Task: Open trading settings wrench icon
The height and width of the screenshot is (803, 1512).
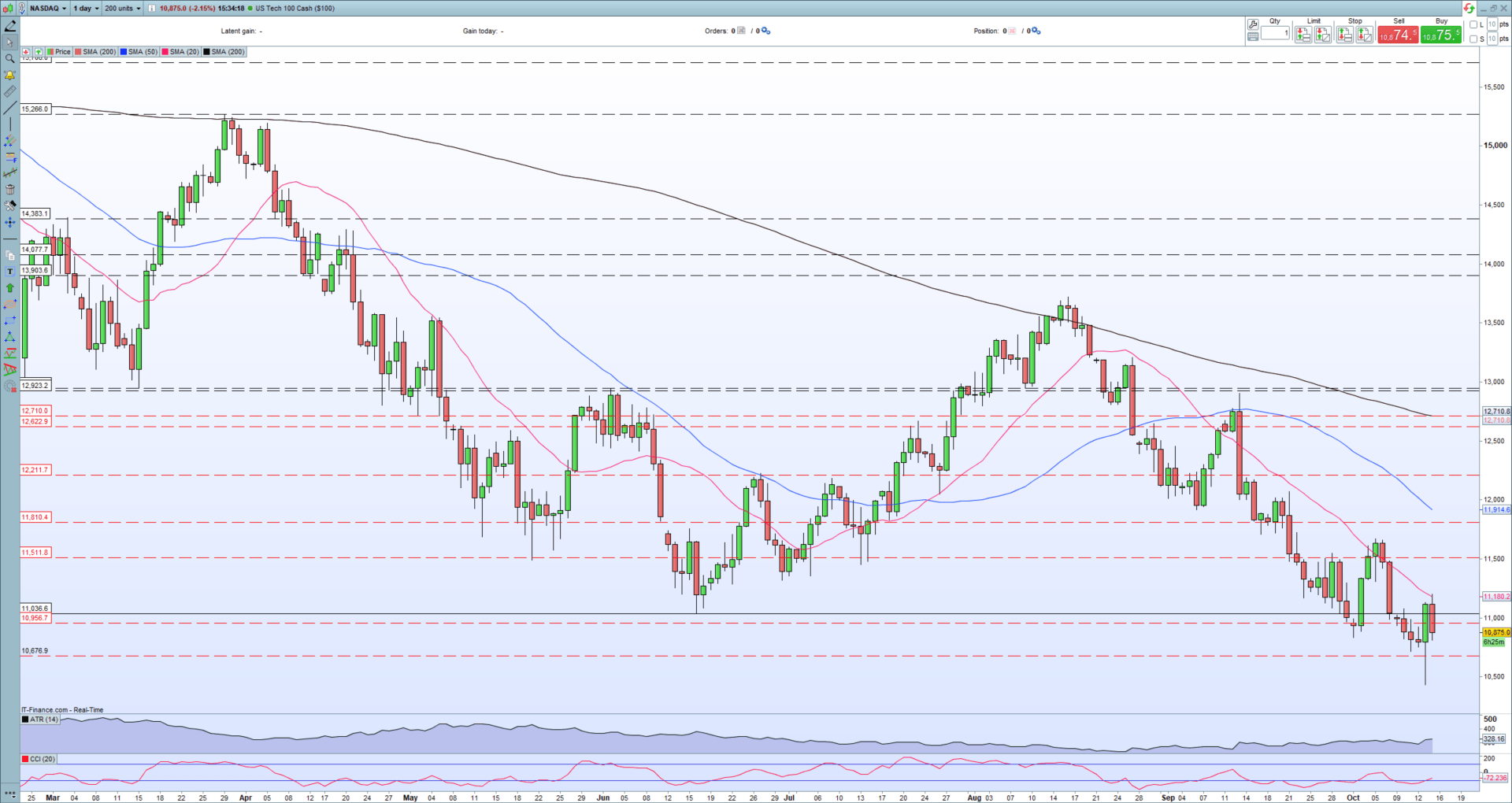Action: point(1253,24)
